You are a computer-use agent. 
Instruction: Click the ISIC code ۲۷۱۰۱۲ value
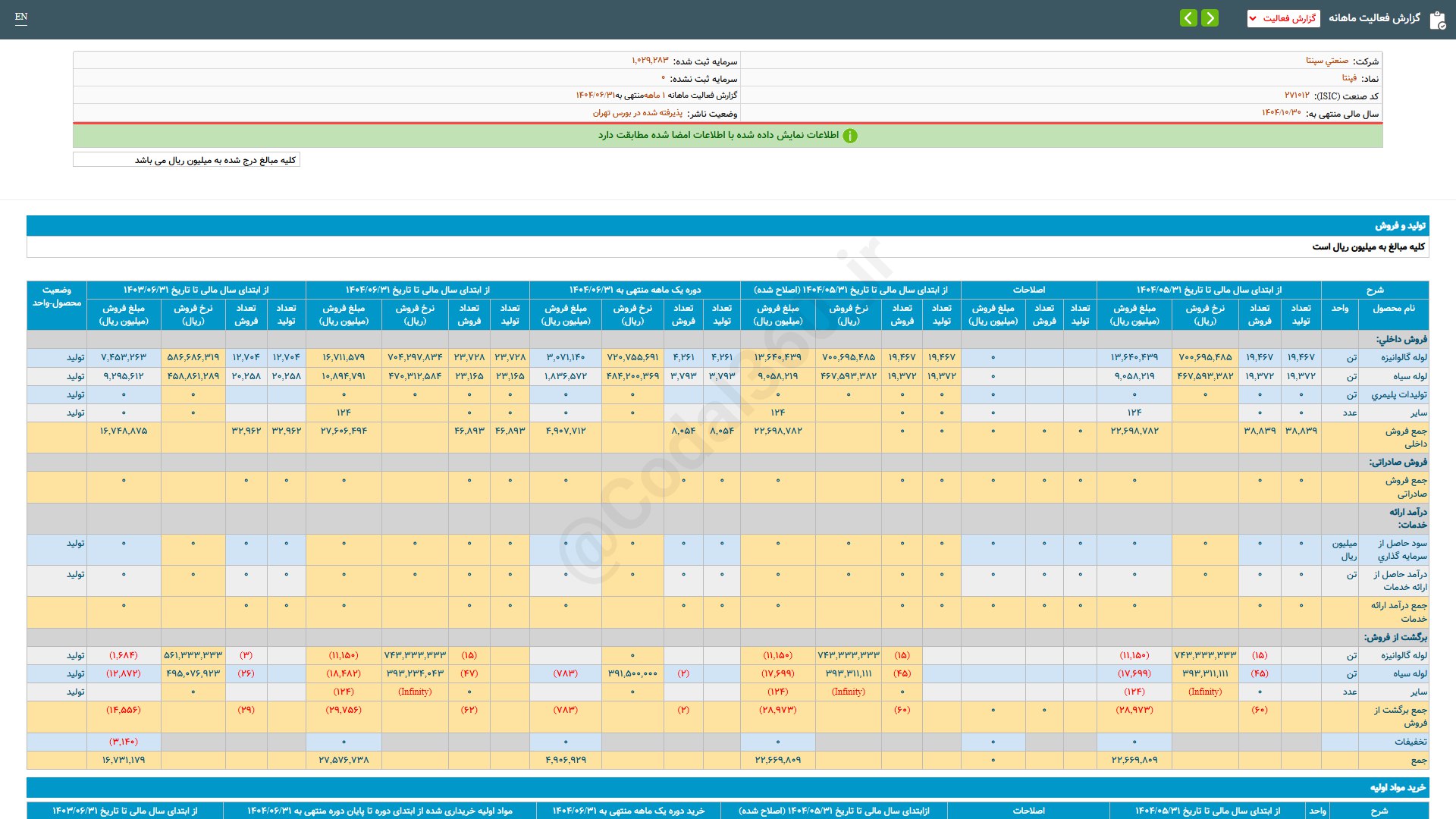click(x=1296, y=96)
